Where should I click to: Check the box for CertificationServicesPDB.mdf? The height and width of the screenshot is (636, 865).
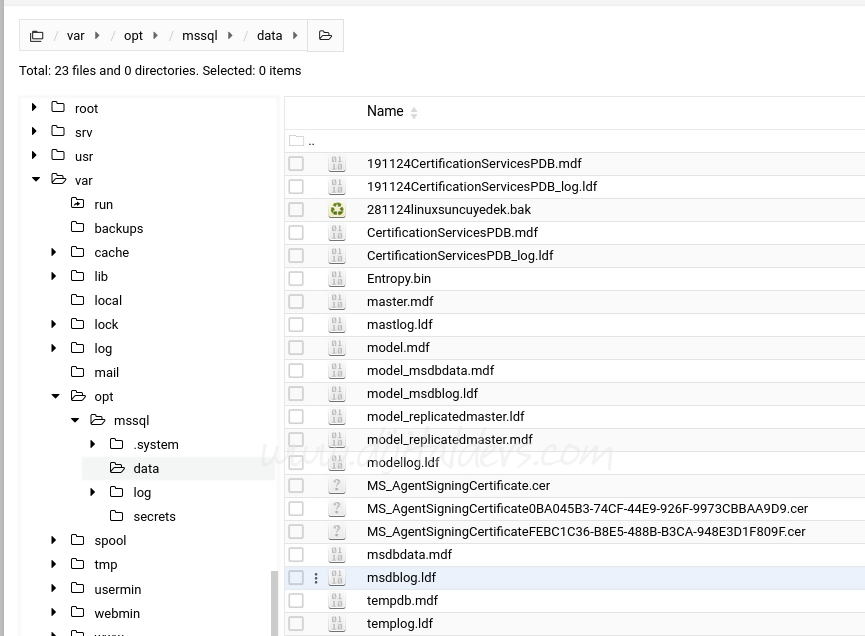pos(297,232)
